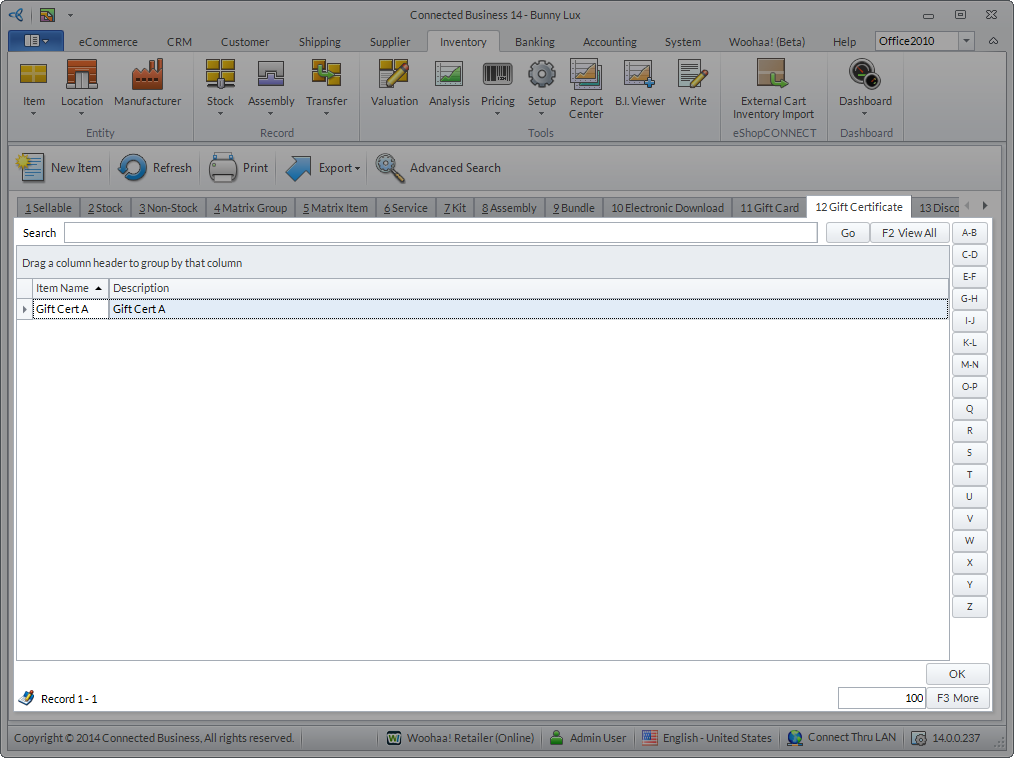Open the Stock record icon
The width and height of the screenshot is (1014, 758).
click(x=220, y=87)
